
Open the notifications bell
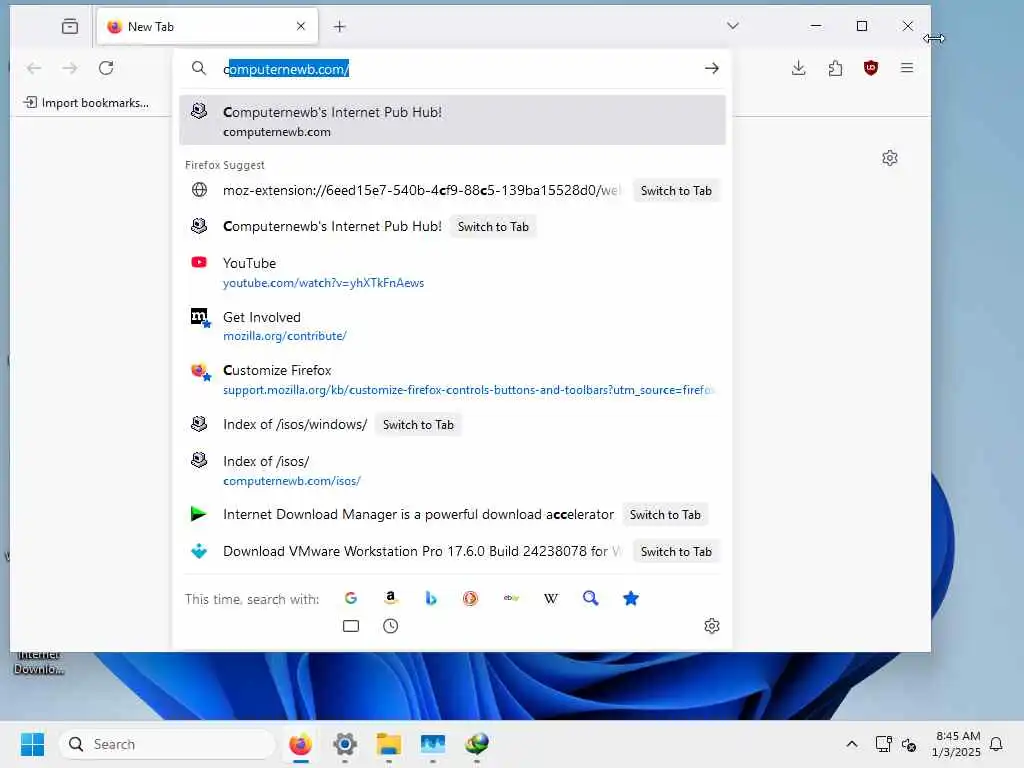[x=996, y=744]
